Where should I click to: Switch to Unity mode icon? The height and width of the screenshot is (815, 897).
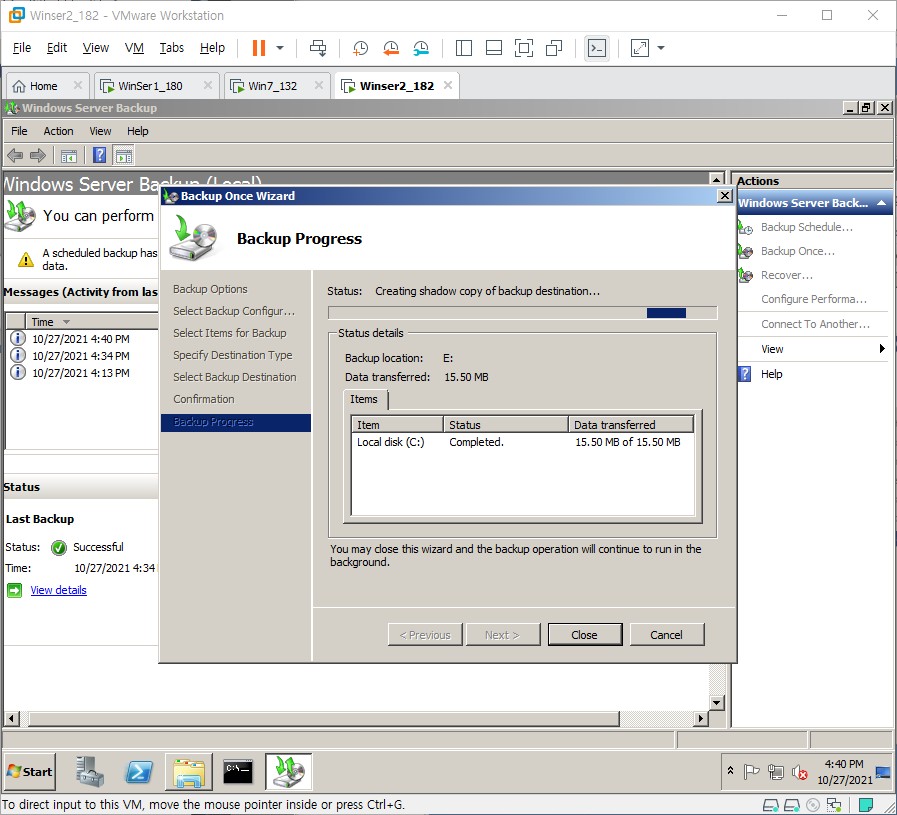pos(554,48)
